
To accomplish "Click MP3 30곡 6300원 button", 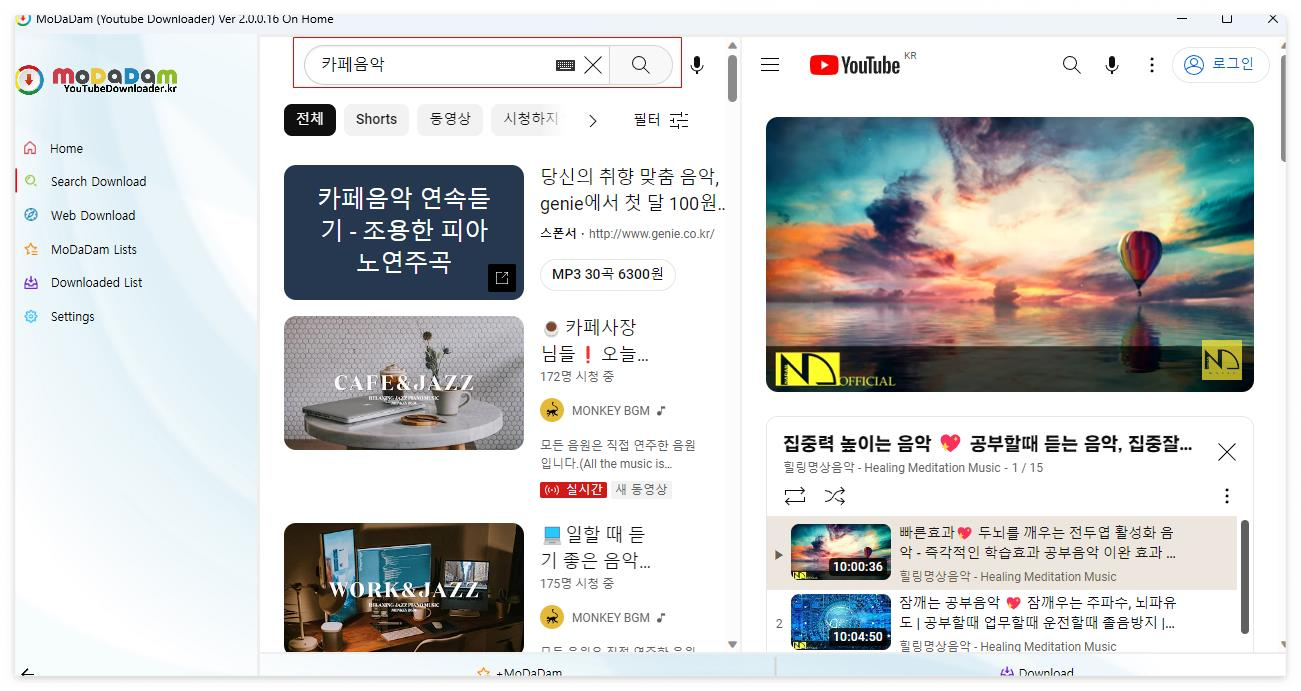I will [x=608, y=275].
